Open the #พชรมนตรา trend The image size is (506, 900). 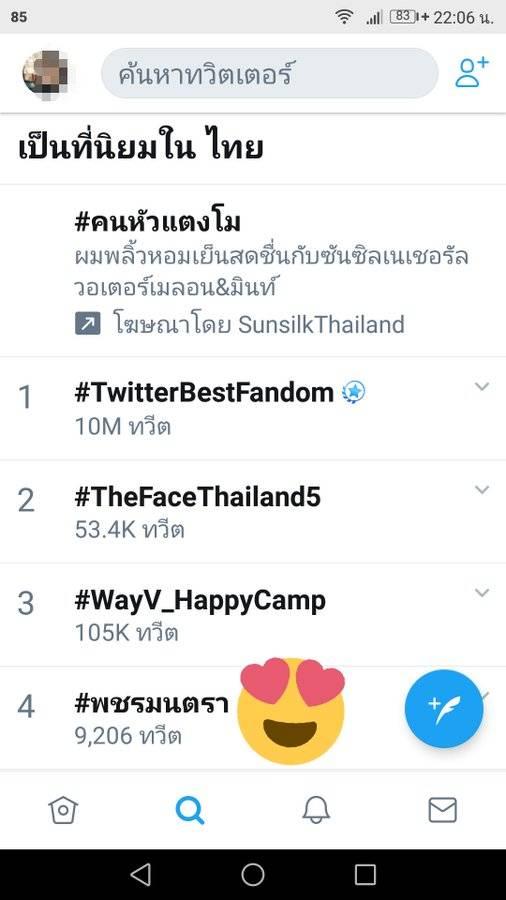(x=151, y=703)
